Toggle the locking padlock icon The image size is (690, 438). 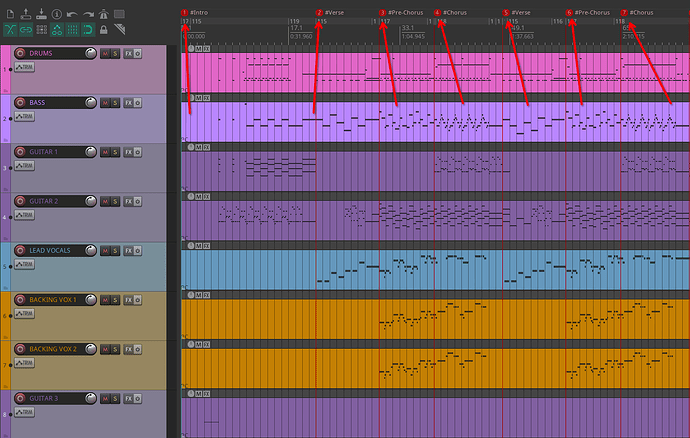104,30
